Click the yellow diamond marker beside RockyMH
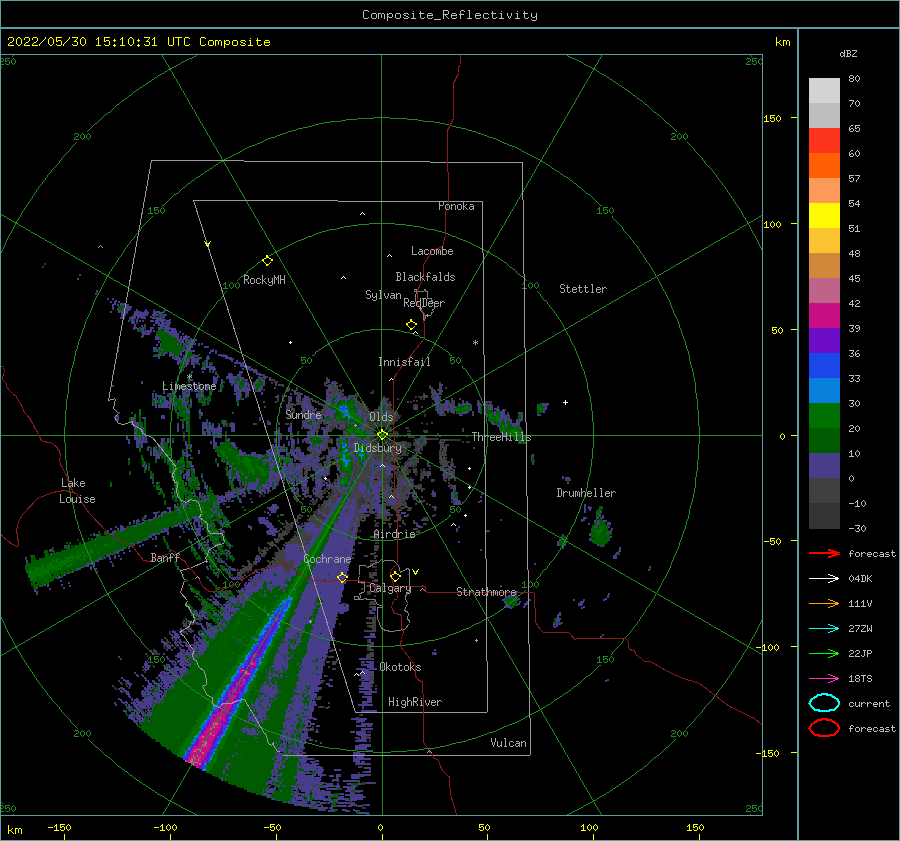 pos(267,261)
